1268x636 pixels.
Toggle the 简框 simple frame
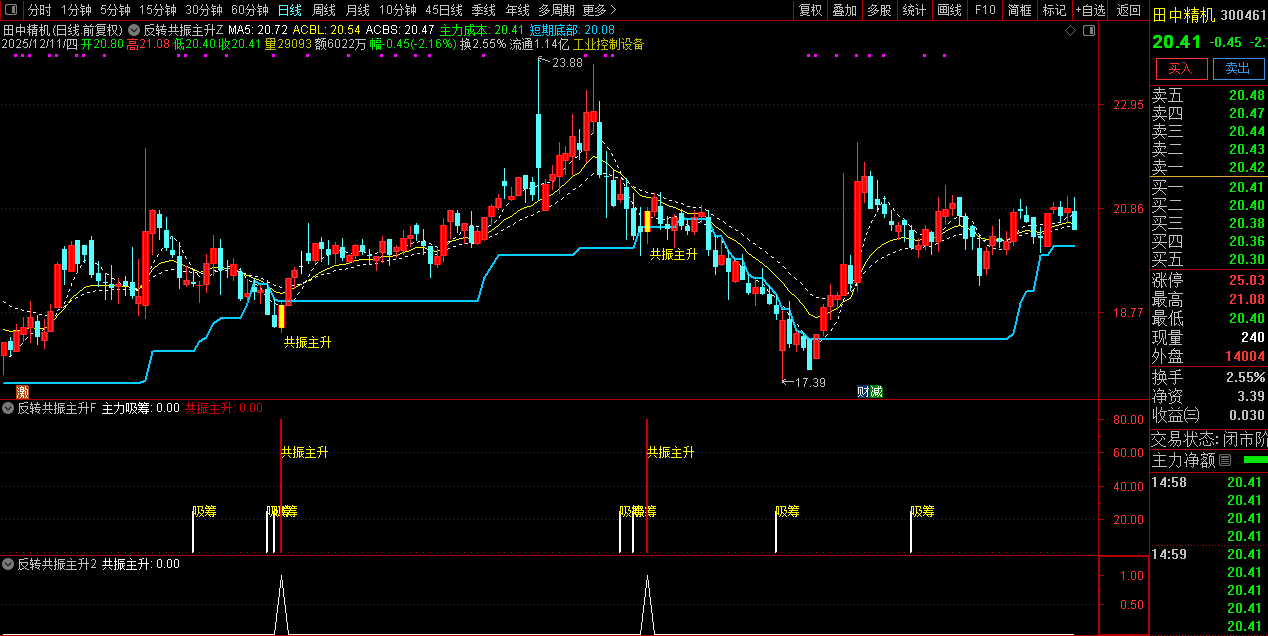point(1020,10)
